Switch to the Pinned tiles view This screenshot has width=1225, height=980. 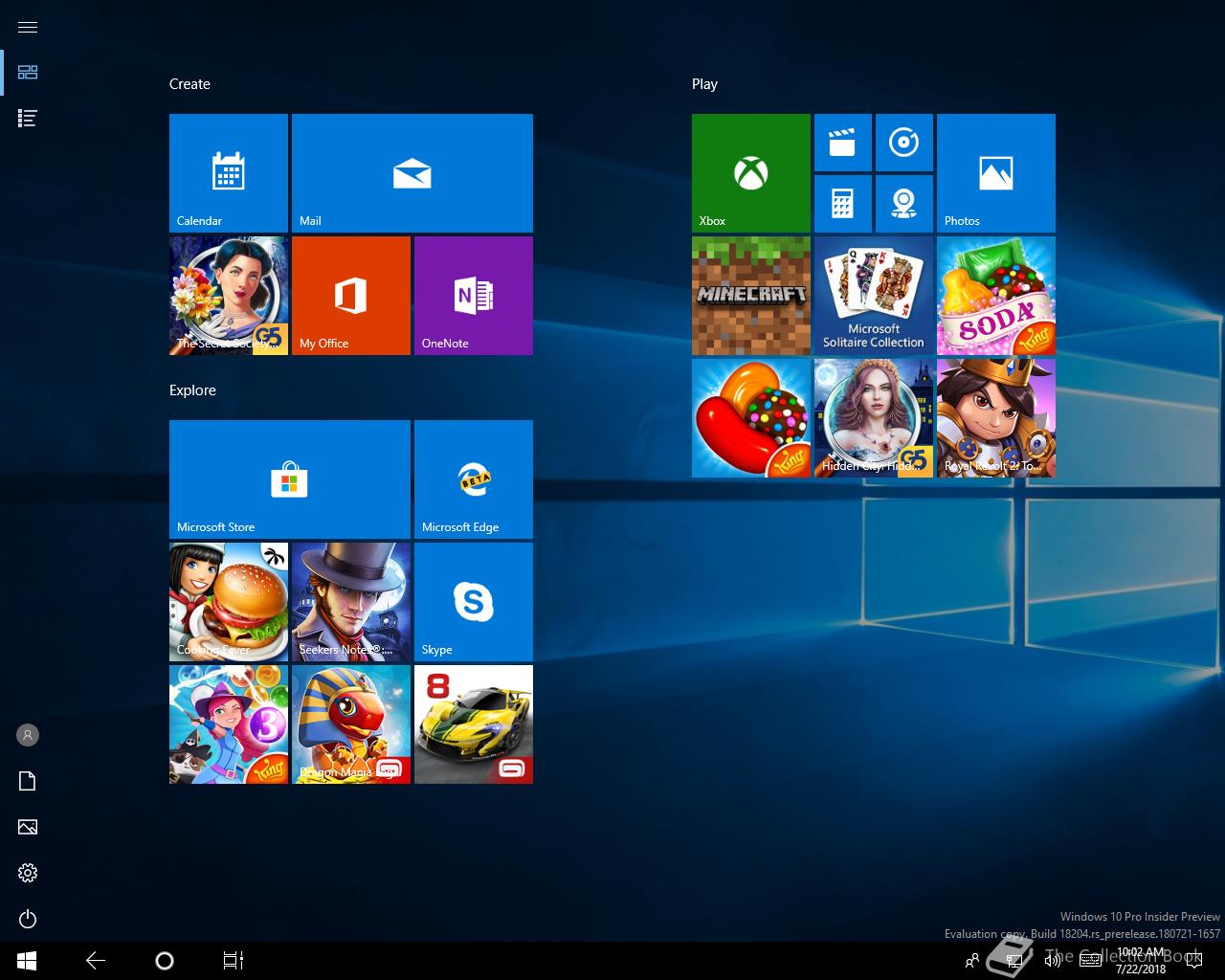coord(28,73)
